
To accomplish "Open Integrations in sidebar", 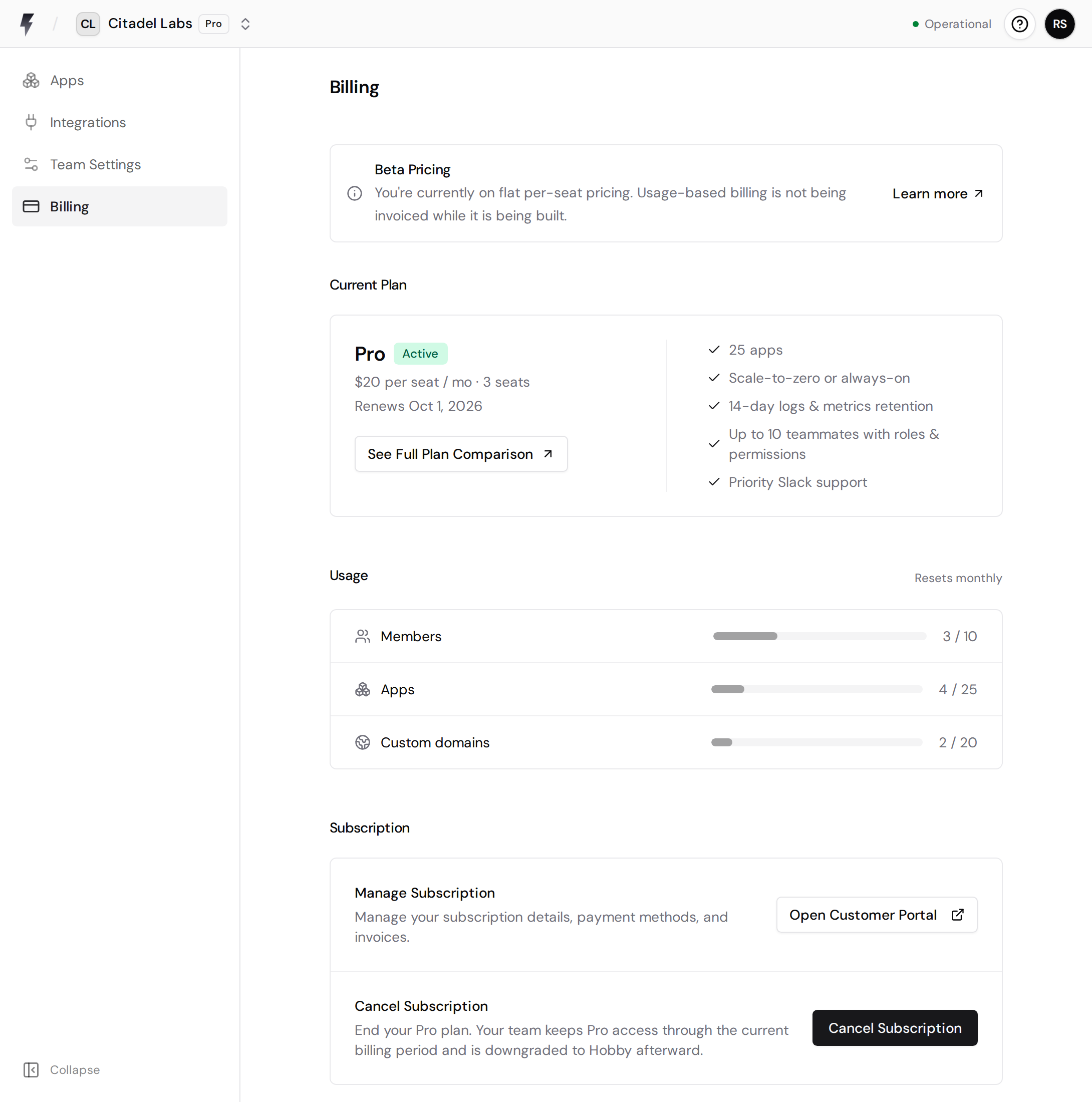I will (120, 123).
